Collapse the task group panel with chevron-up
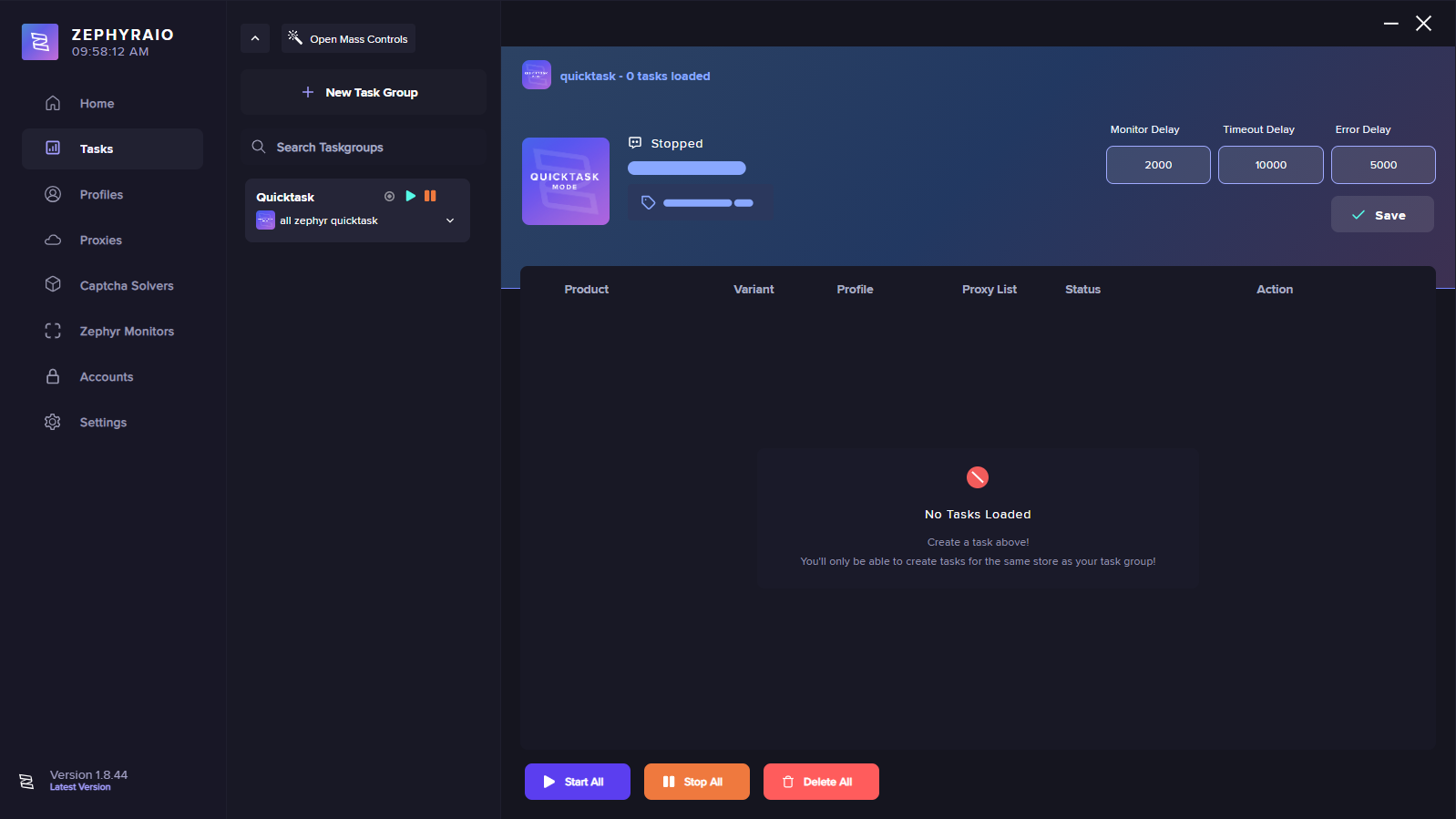Image resolution: width=1456 pixels, height=819 pixels. 255,38
